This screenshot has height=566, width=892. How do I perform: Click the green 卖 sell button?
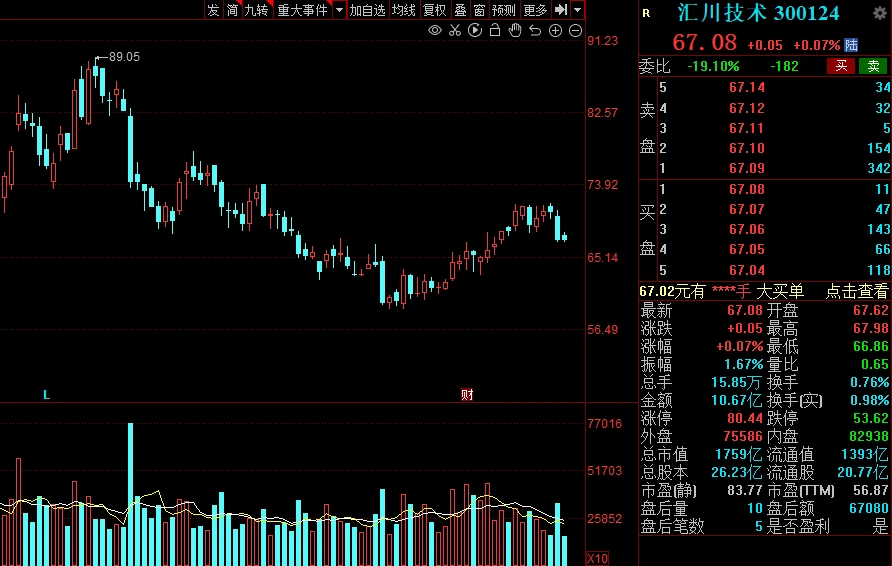873,66
